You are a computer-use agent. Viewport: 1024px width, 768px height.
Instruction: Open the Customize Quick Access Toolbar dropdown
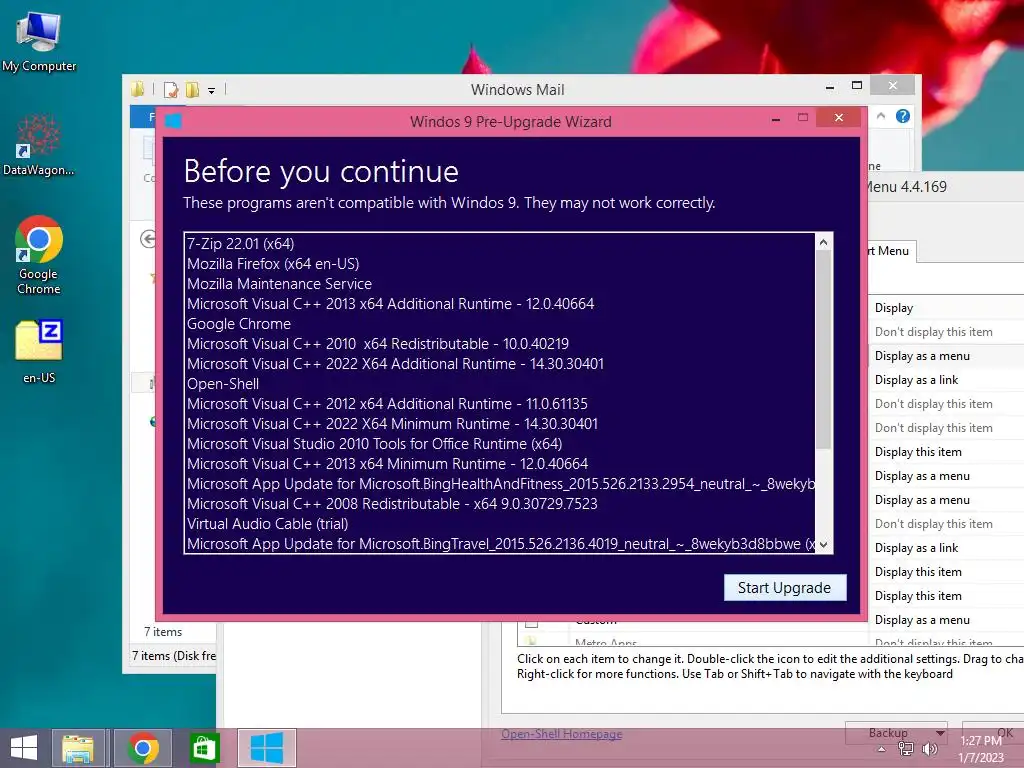pyautogui.click(x=212, y=91)
